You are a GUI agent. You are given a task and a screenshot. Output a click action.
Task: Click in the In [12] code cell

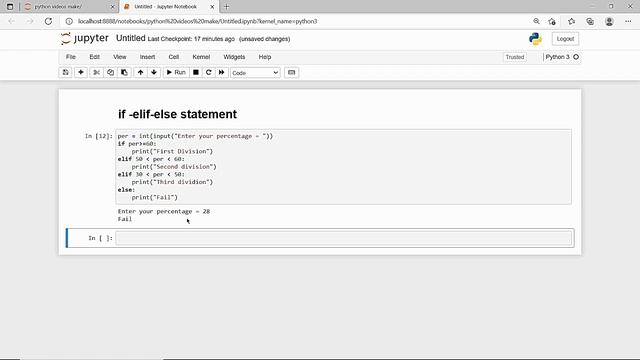(344, 167)
